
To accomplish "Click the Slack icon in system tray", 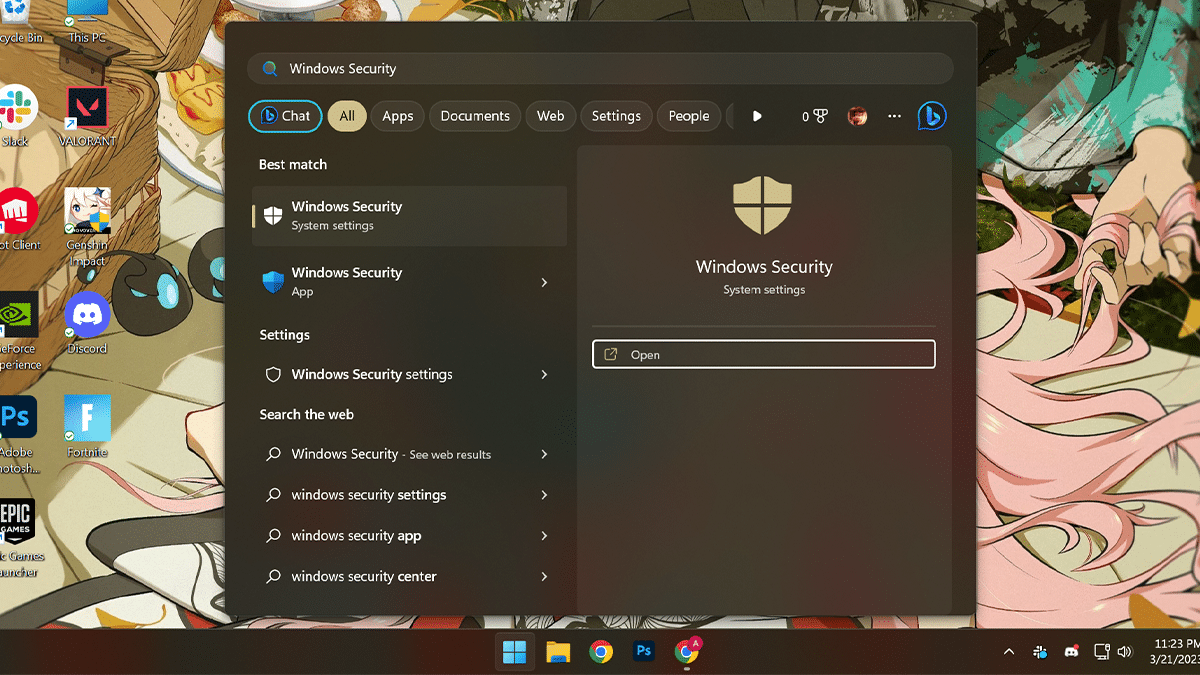I will click(1040, 652).
